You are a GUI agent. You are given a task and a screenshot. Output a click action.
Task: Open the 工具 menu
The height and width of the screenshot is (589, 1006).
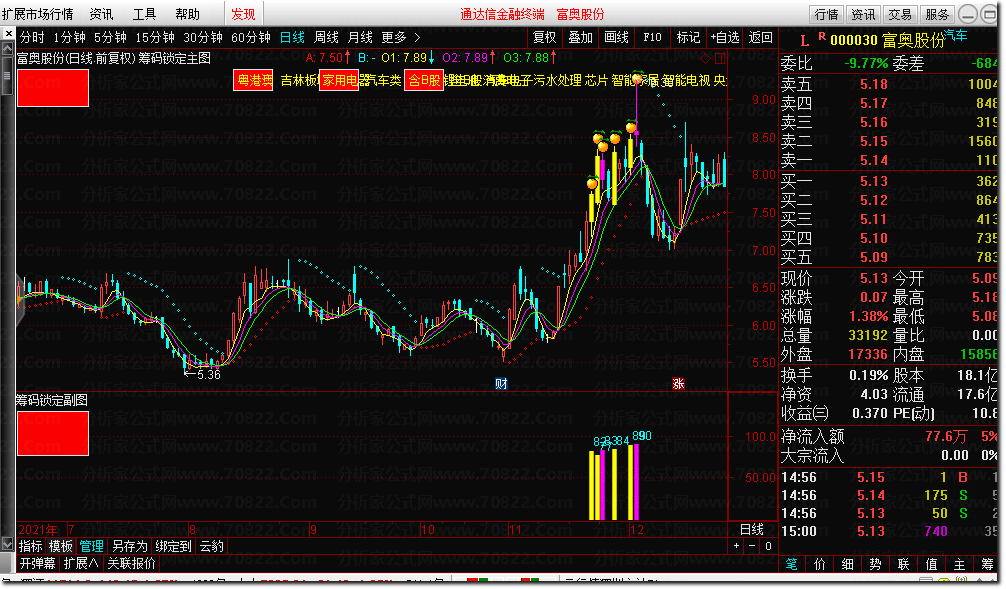click(x=144, y=13)
